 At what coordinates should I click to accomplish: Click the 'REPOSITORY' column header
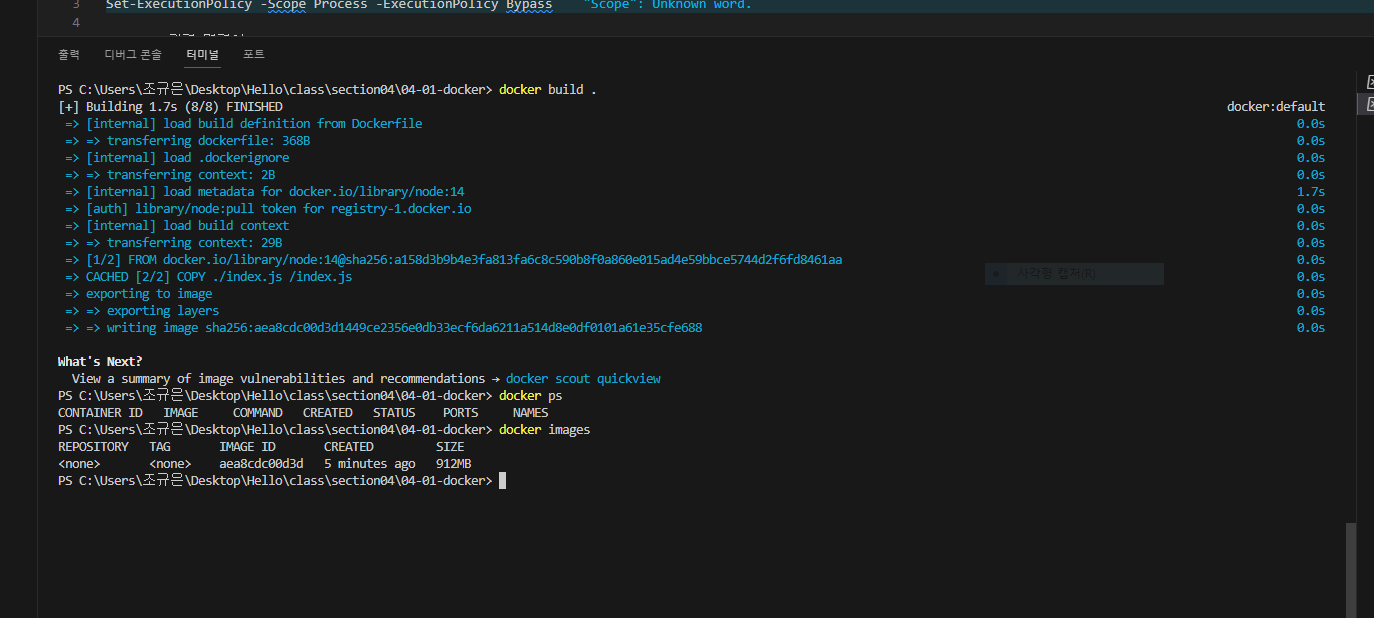(x=93, y=447)
